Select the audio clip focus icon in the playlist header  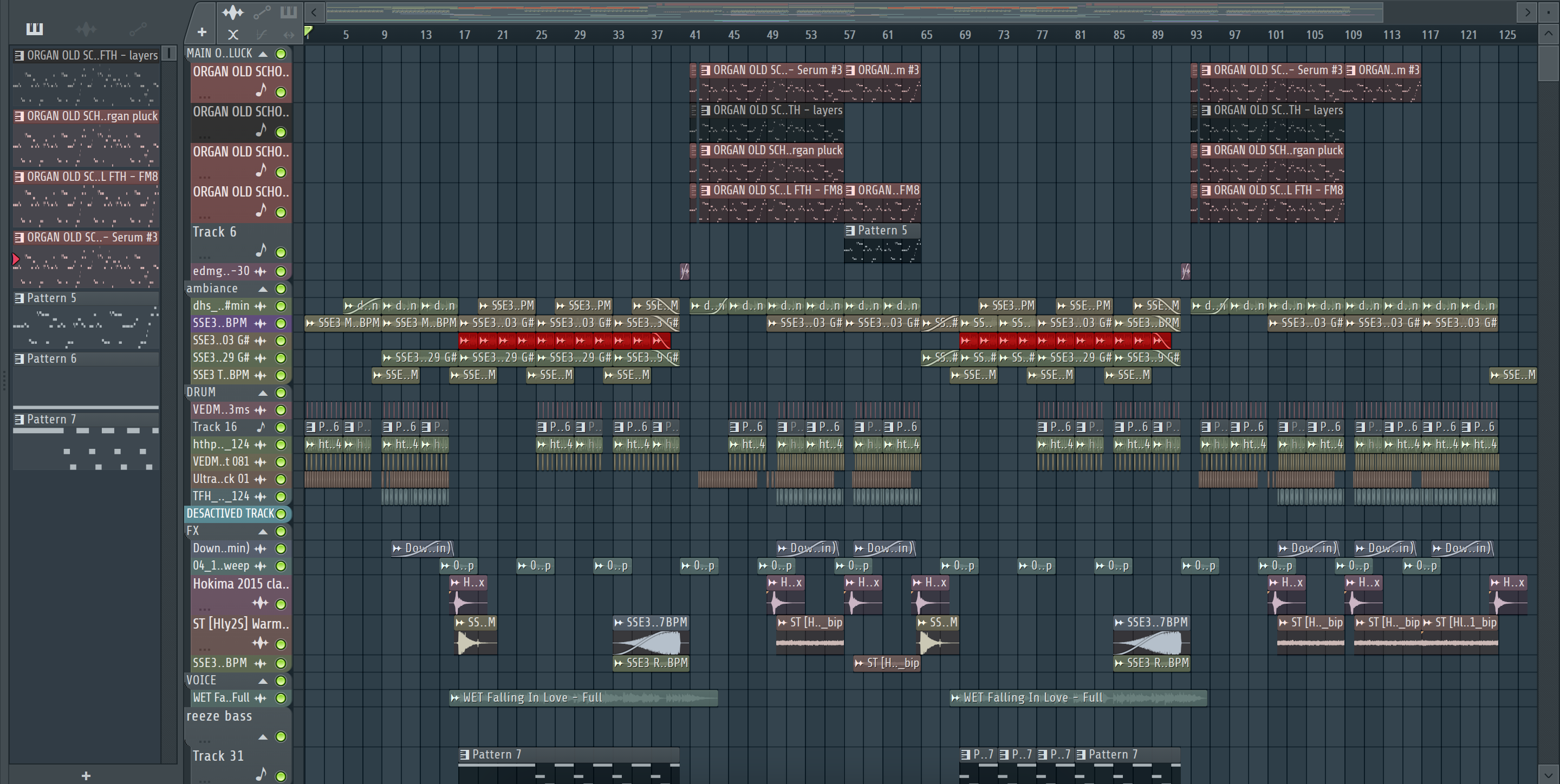point(232,12)
